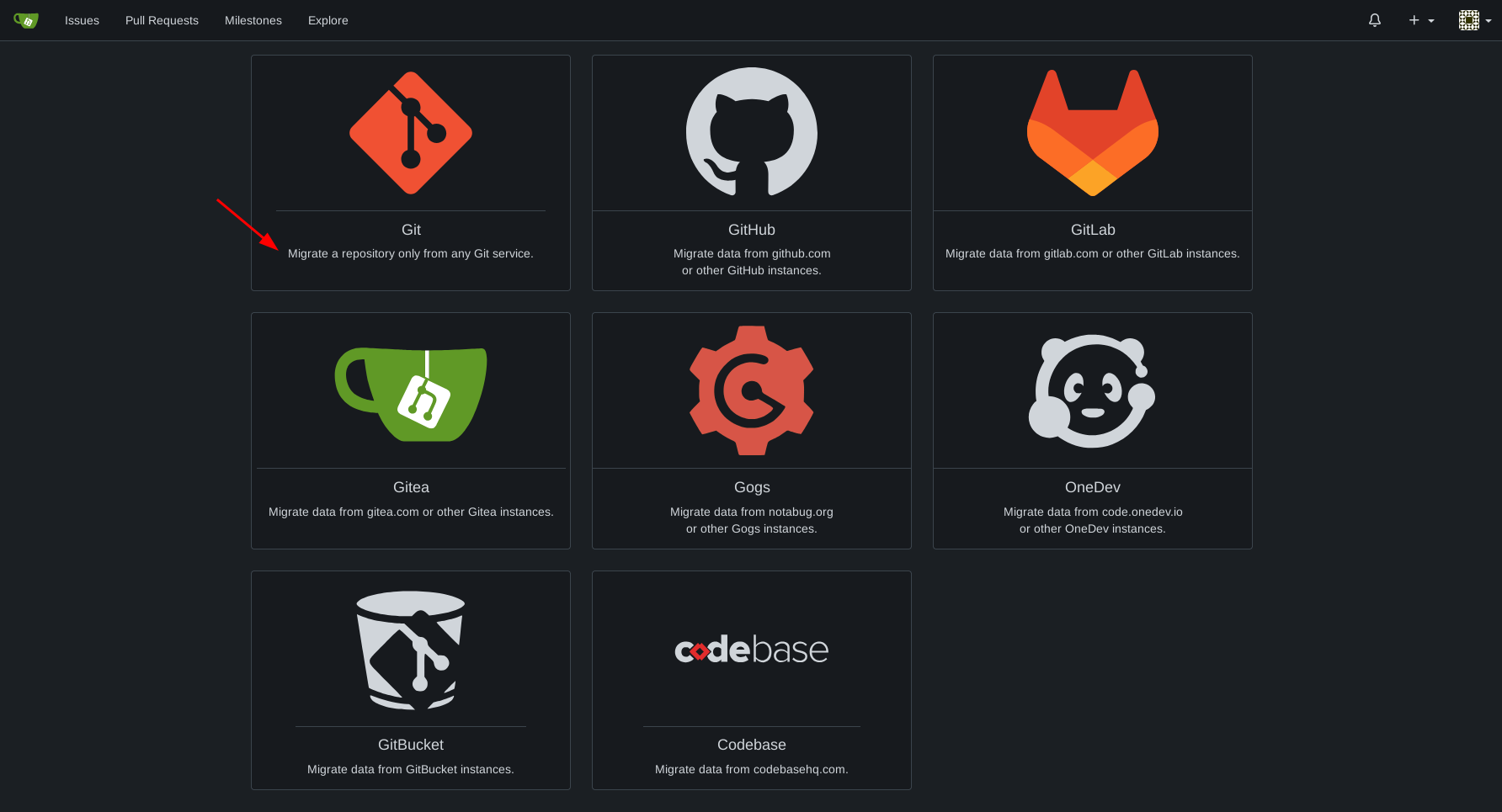
Task: Open the Gitea home logo in navbar
Action: 26,20
